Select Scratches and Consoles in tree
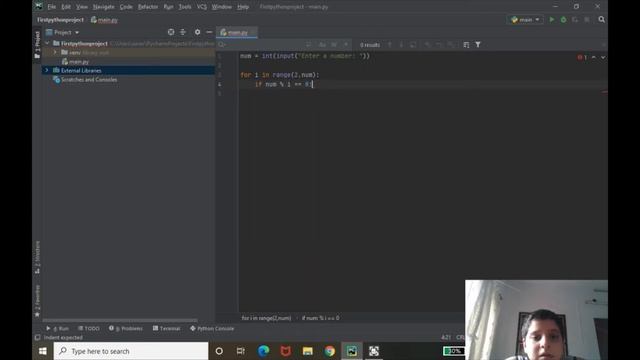This screenshot has height=360, width=640. [x=85, y=80]
